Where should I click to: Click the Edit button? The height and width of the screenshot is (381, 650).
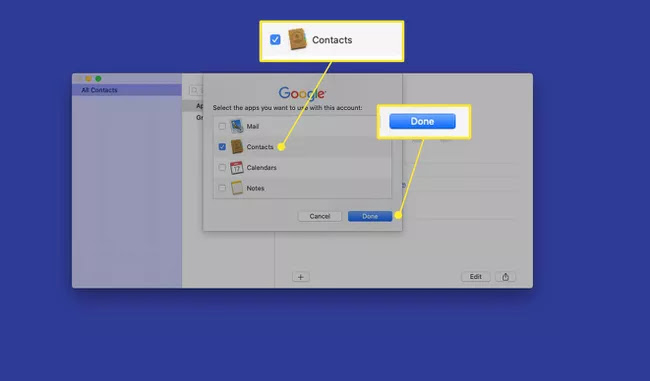point(475,277)
